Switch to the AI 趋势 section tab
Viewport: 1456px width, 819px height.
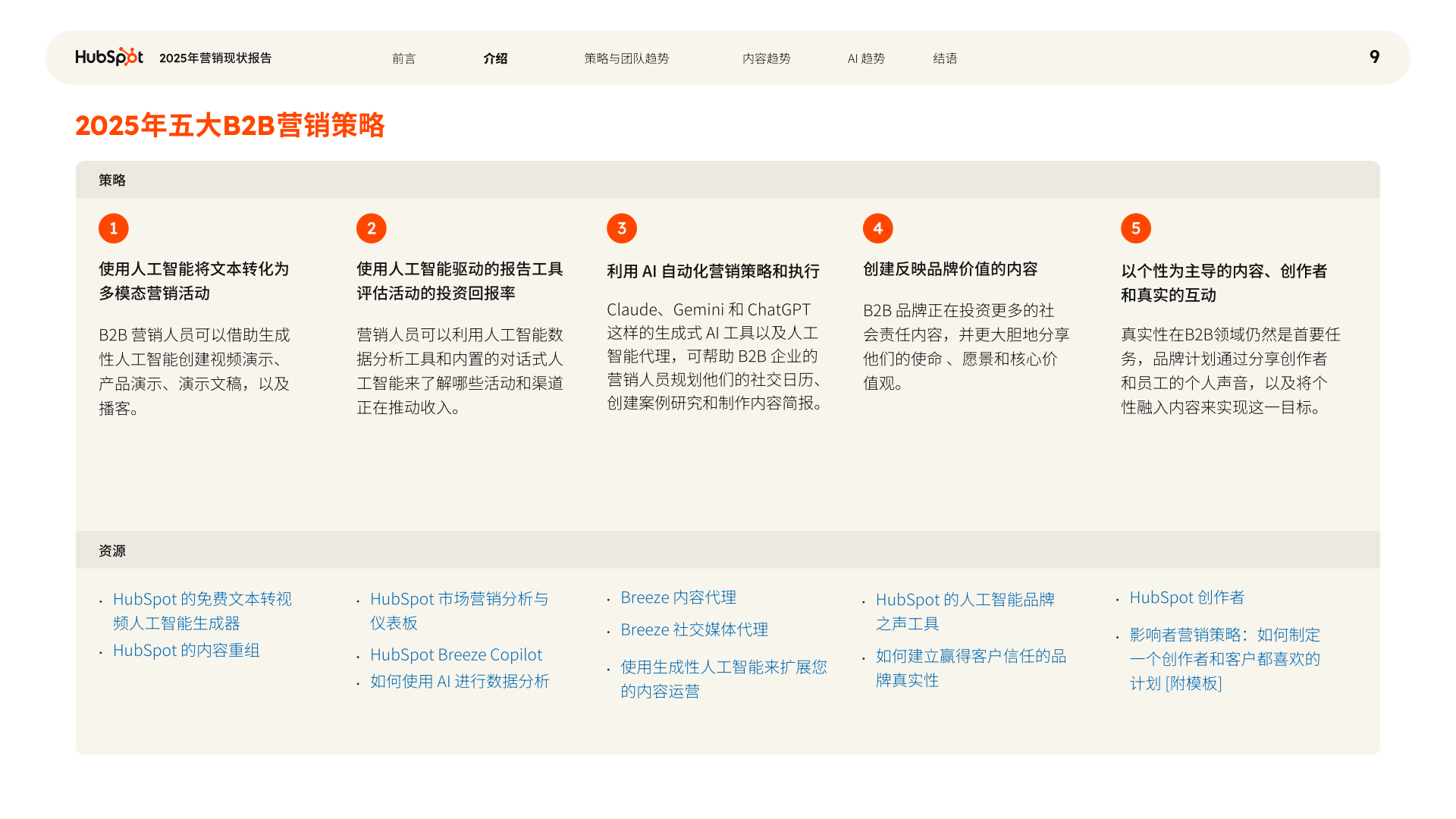point(866,58)
